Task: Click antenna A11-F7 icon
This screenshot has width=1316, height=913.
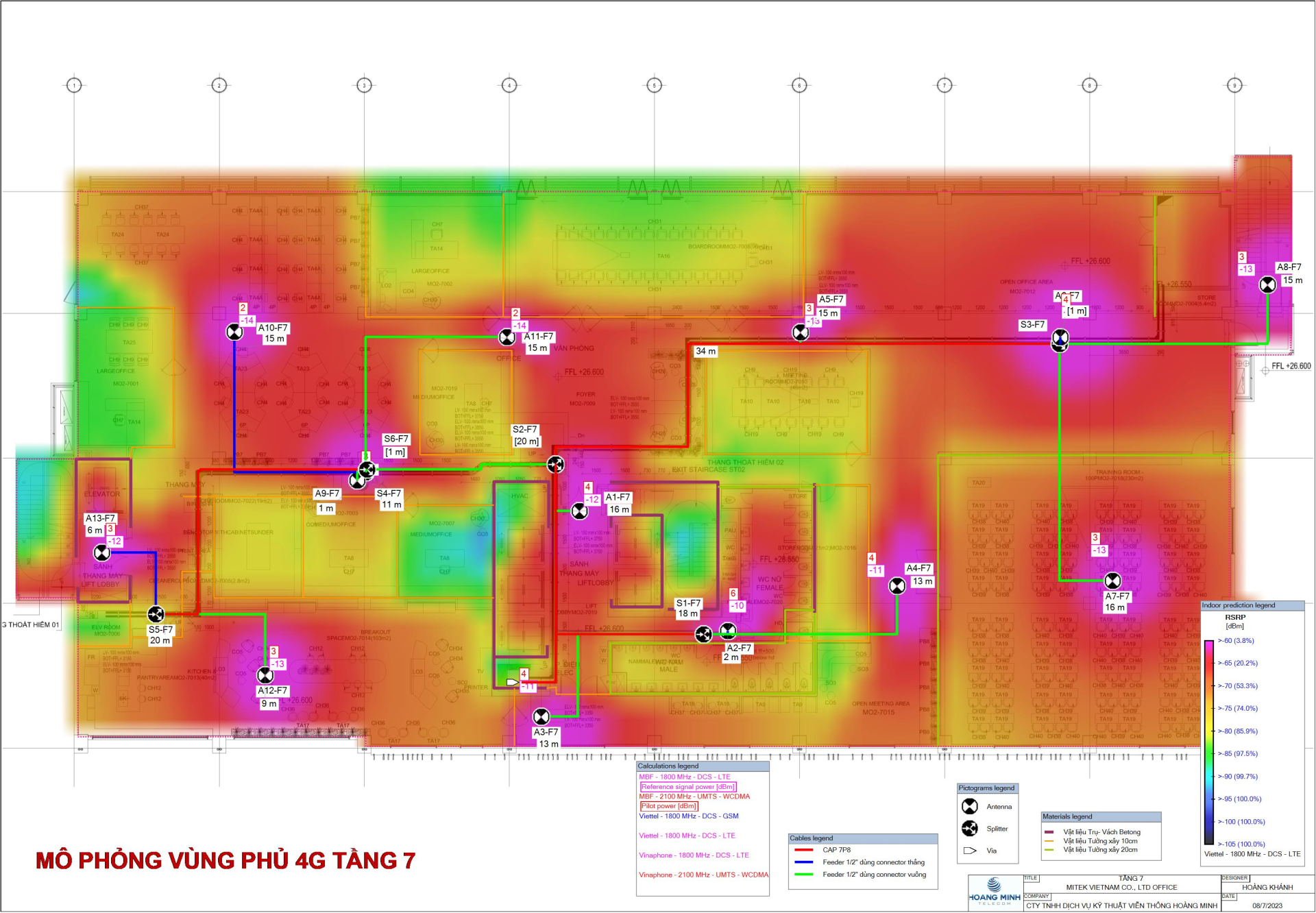Action: point(507,337)
